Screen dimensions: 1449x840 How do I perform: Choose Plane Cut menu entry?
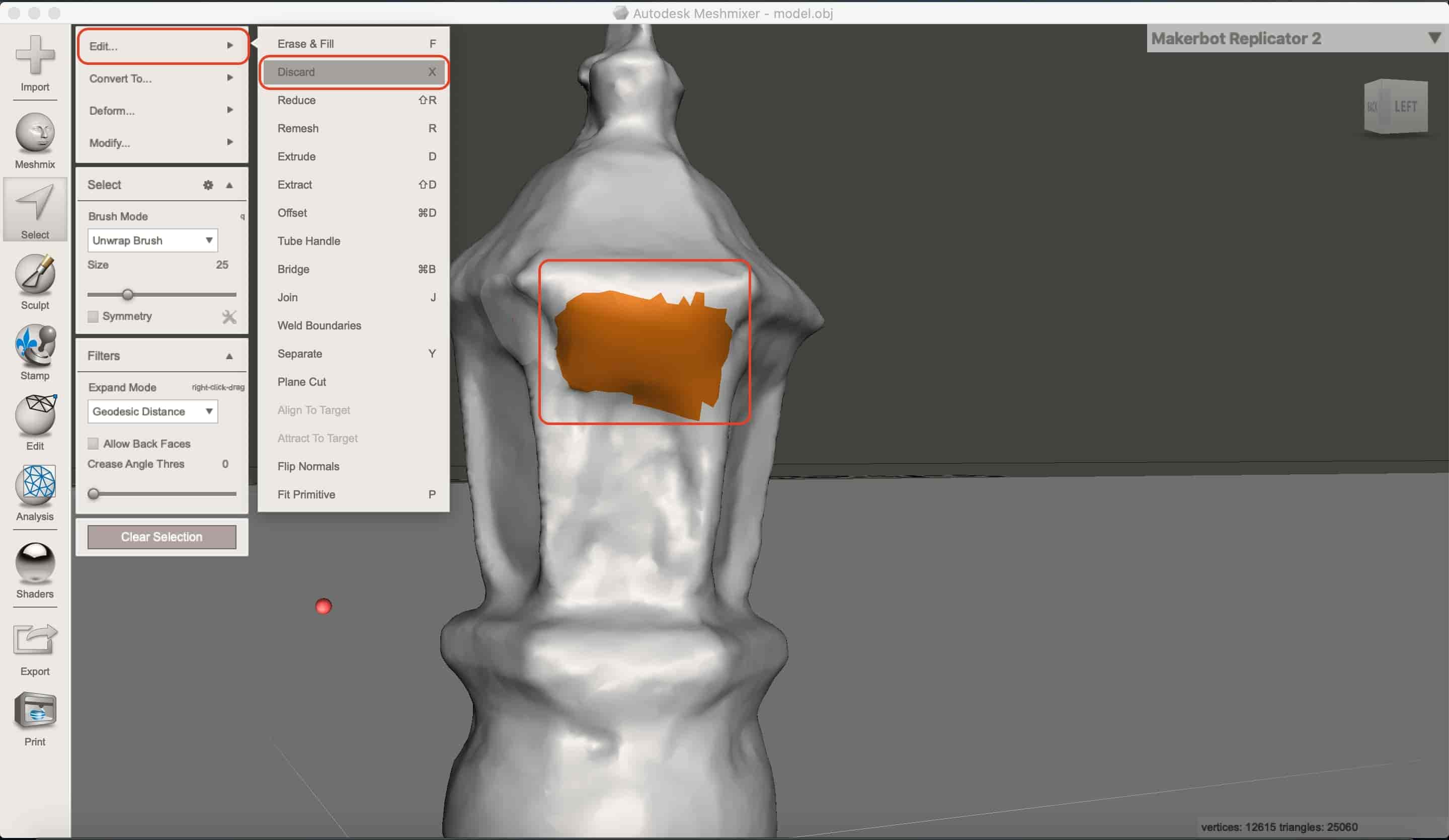tap(354, 382)
